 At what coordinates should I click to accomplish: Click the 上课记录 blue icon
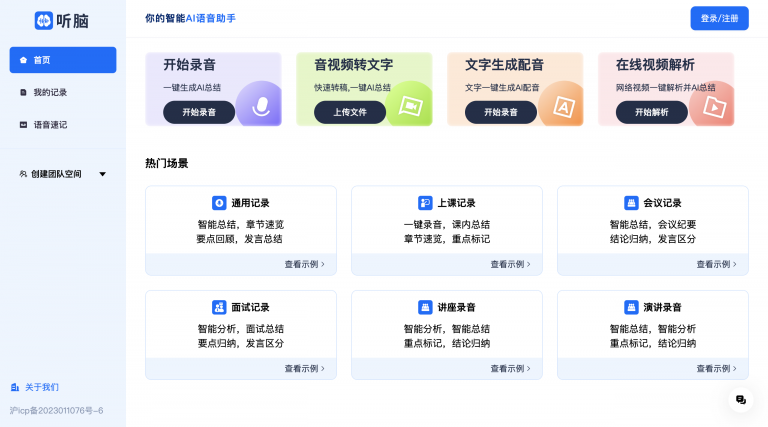425,203
